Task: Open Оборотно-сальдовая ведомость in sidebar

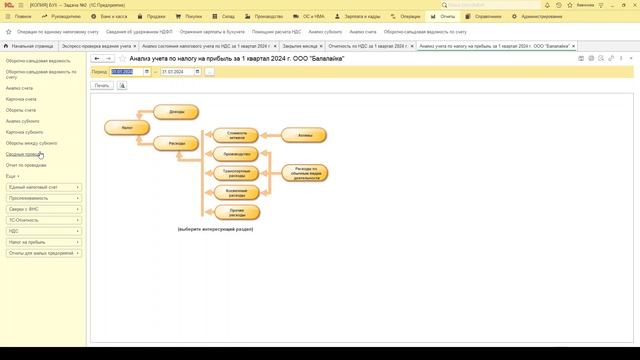Action: click(38, 61)
